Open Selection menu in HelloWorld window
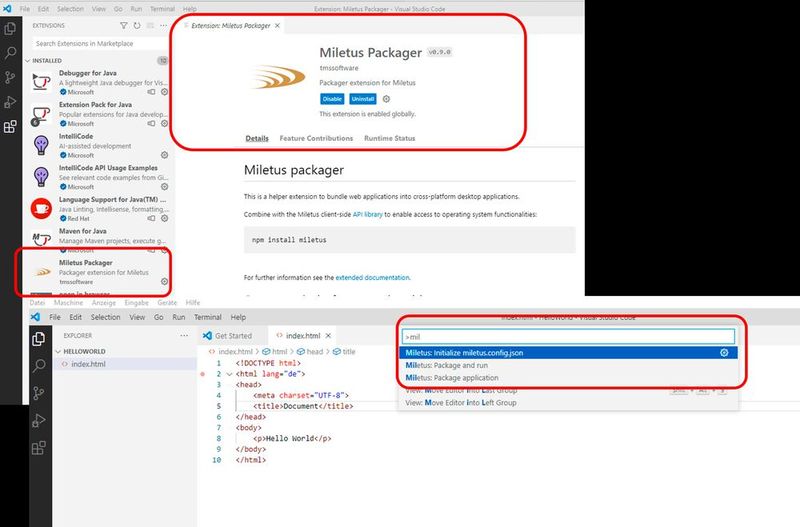The height and width of the screenshot is (527, 800). (106, 317)
